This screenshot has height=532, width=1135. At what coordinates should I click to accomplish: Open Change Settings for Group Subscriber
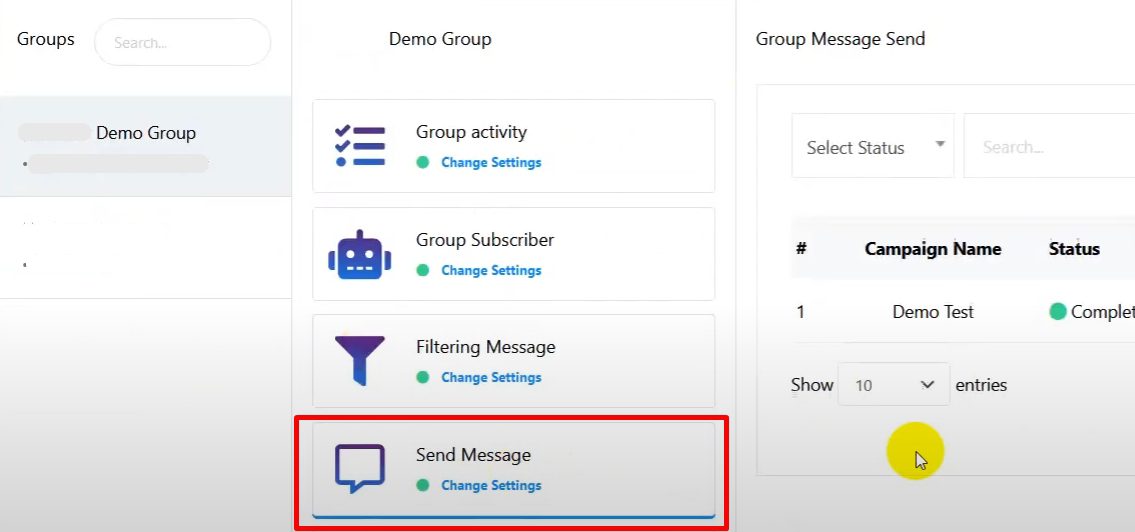click(x=491, y=270)
